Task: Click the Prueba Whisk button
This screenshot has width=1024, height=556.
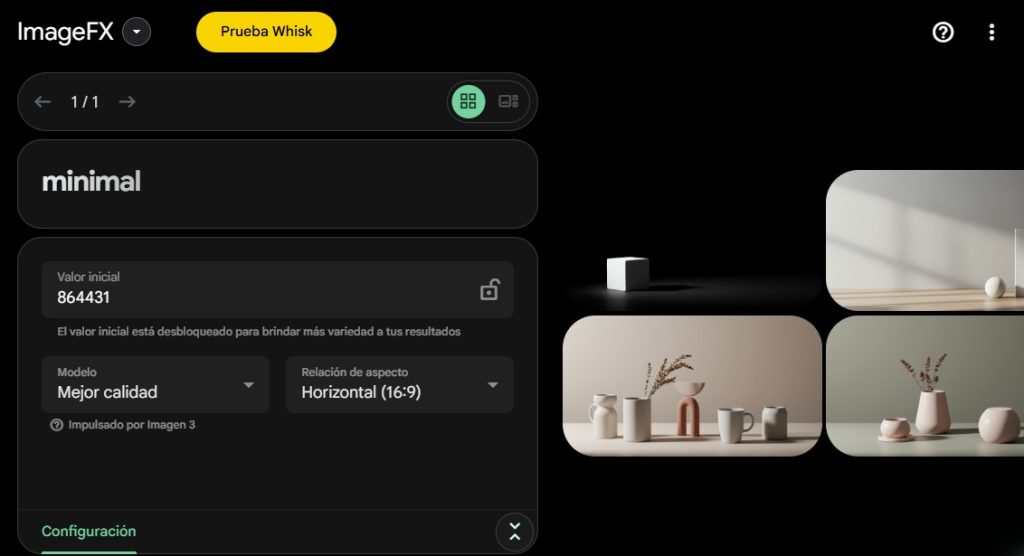Action: click(x=266, y=31)
